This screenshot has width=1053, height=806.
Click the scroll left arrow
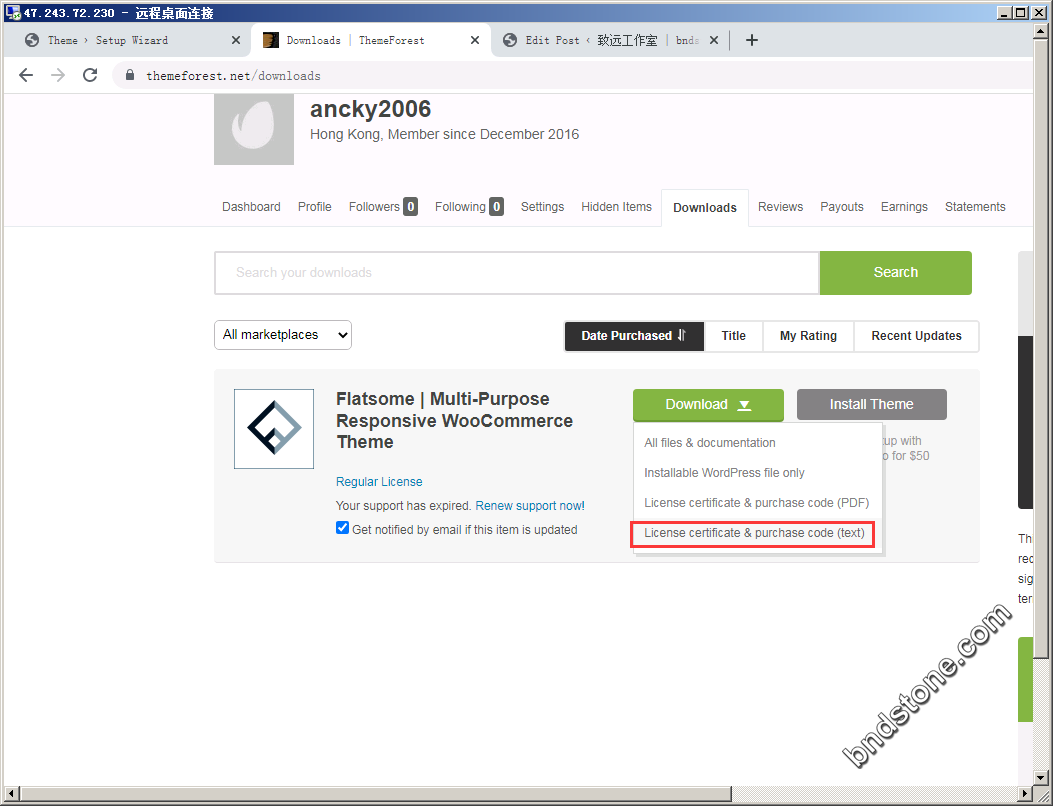pos(11,793)
